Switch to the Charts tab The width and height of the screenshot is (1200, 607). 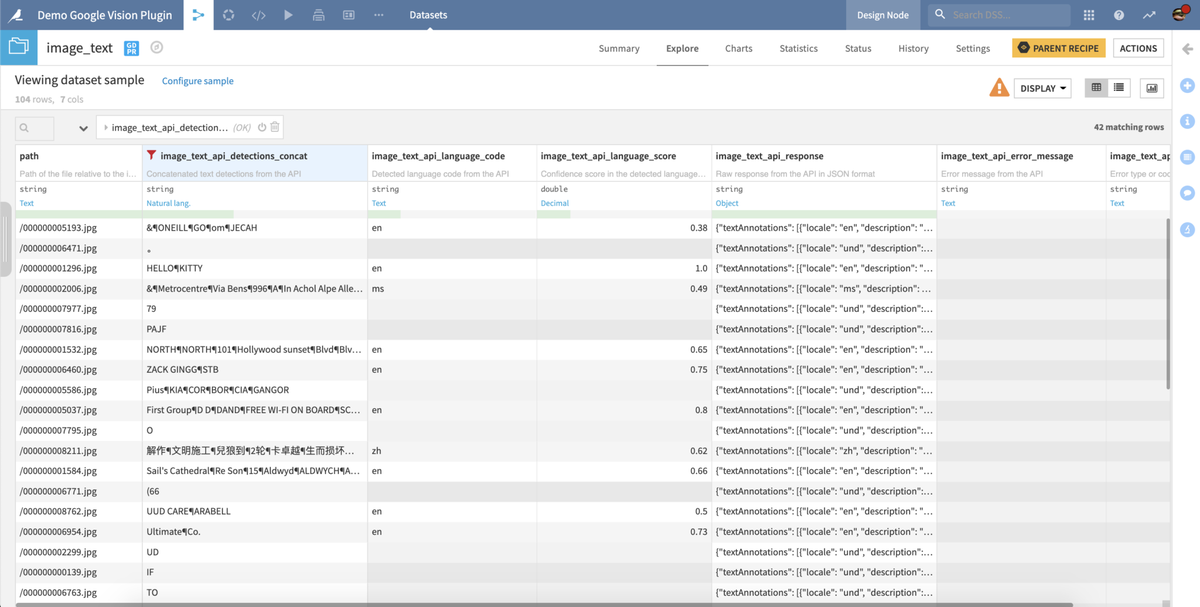(x=739, y=48)
